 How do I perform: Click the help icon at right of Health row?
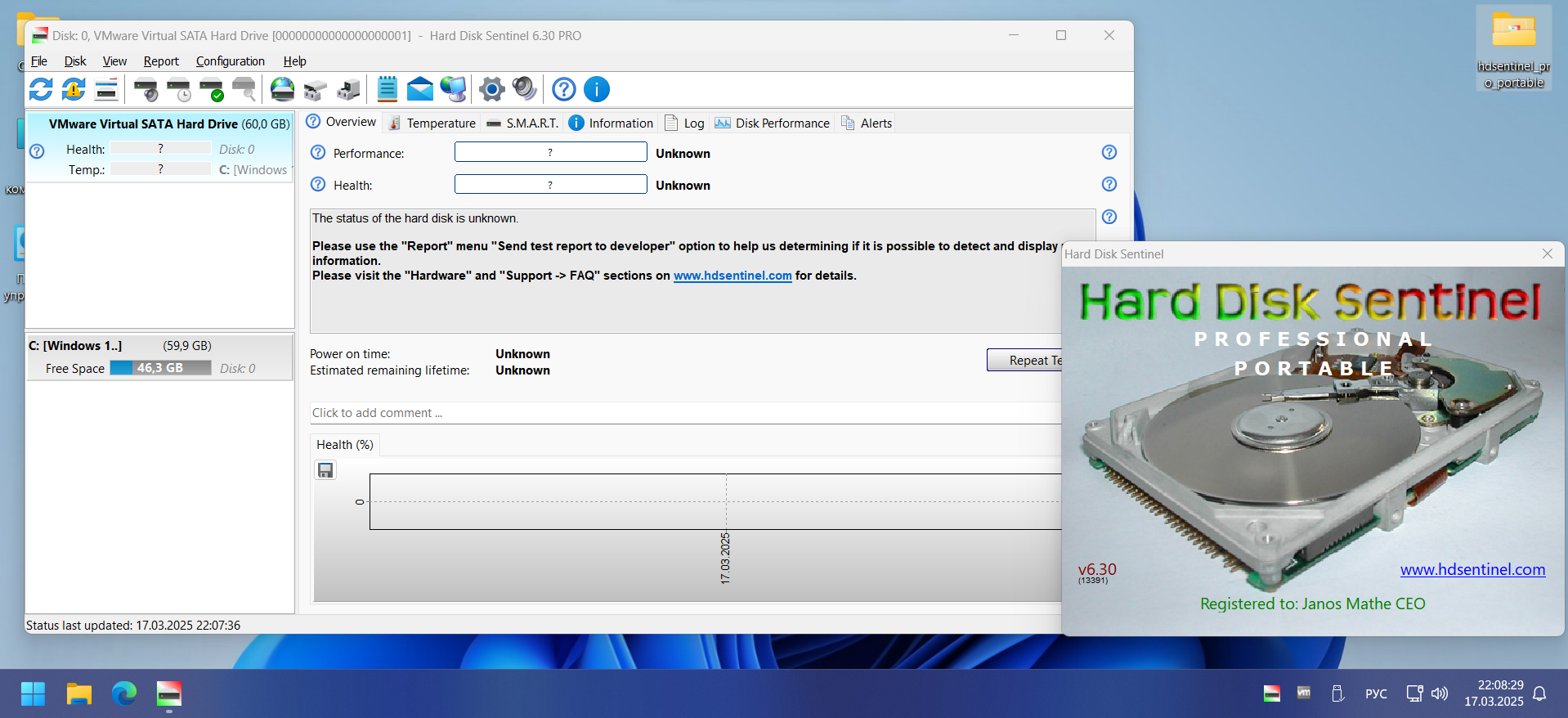click(1109, 184)
